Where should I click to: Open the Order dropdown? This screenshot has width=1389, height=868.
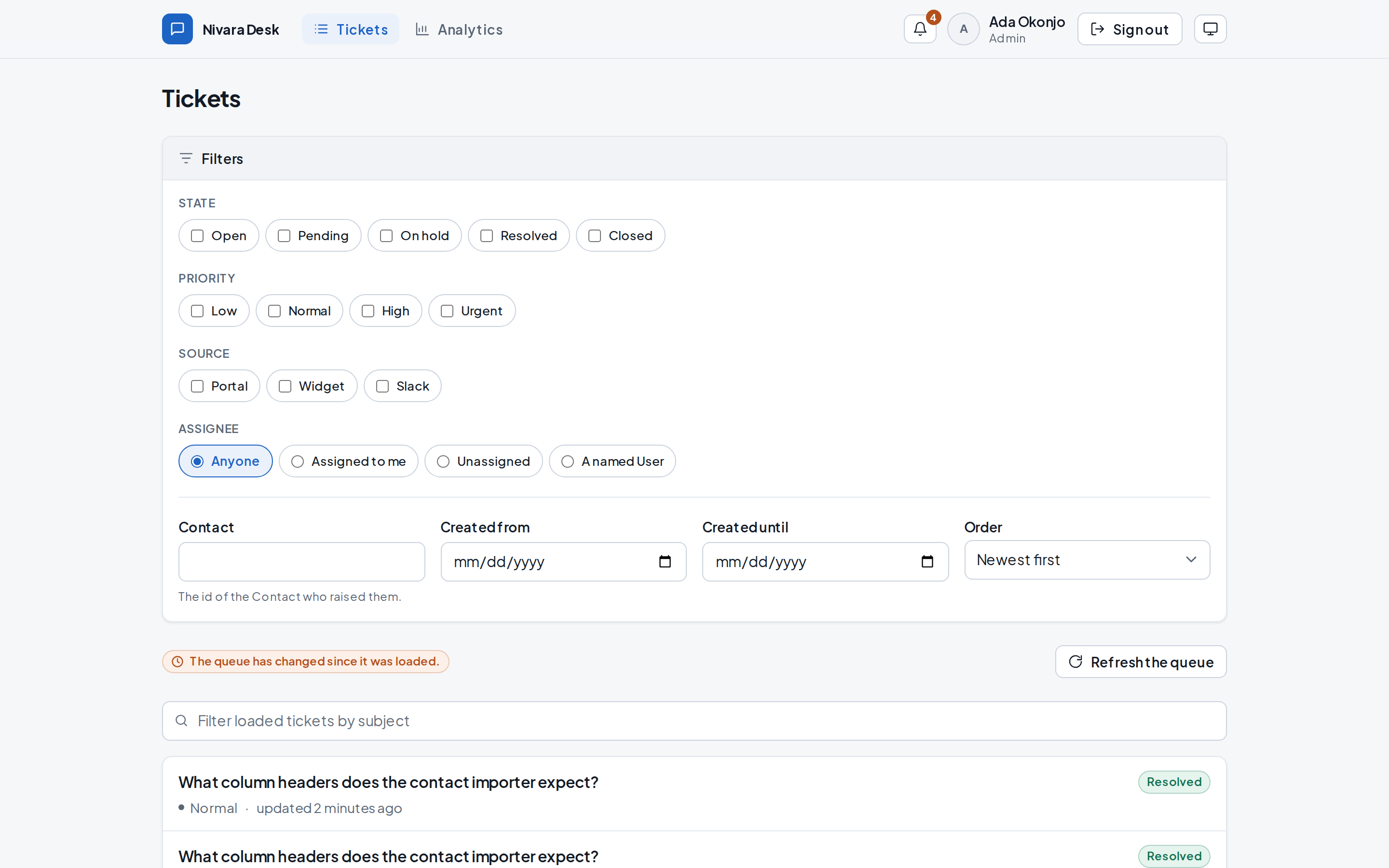coord(1087,560)
